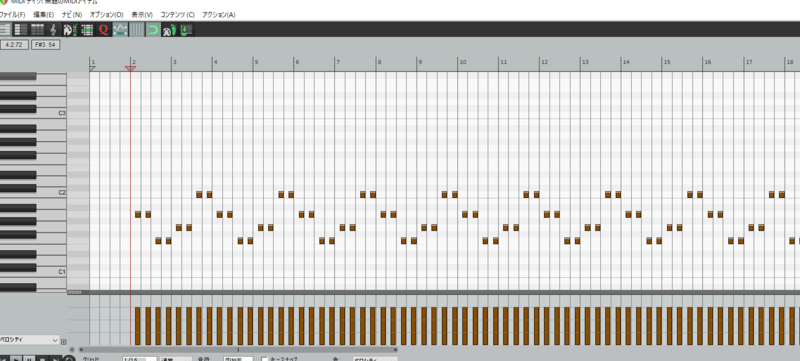Pause playback with the pause button
This screenshot has width=800, height=361.
coord(30,358)
